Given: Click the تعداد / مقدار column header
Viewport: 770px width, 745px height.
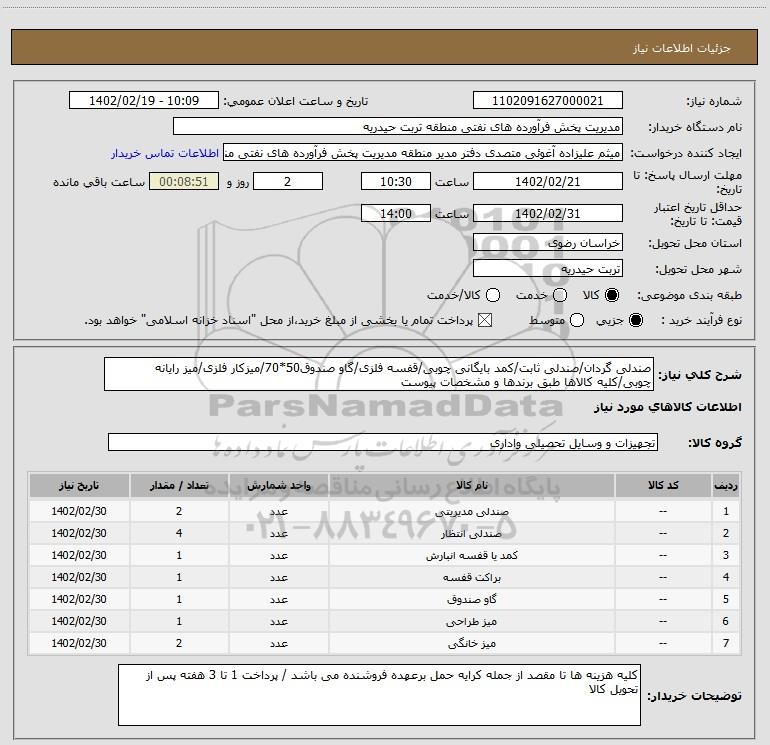Looking at the screenshot, I should point(179,485).
